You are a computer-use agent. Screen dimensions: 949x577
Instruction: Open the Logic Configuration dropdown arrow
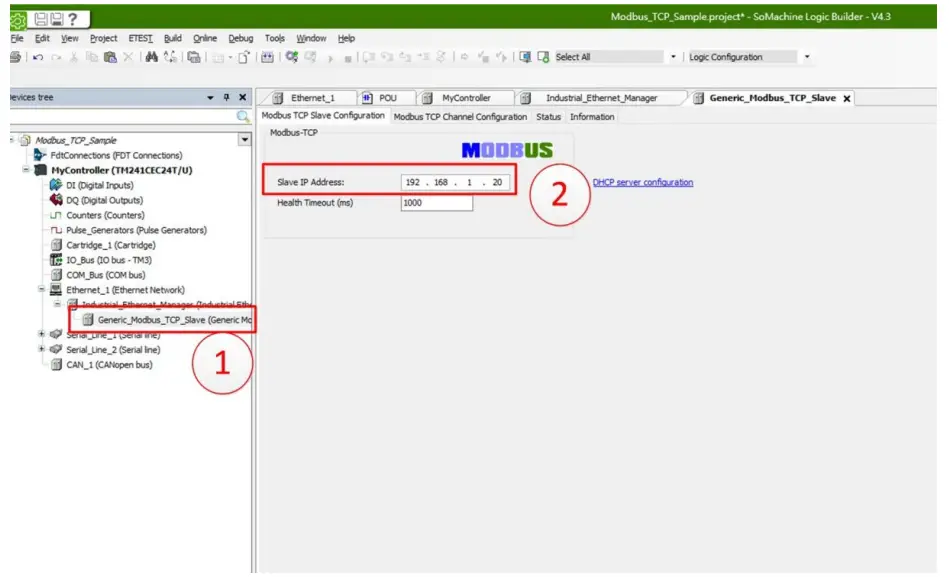pyautogui.click(x=807, y=57)
